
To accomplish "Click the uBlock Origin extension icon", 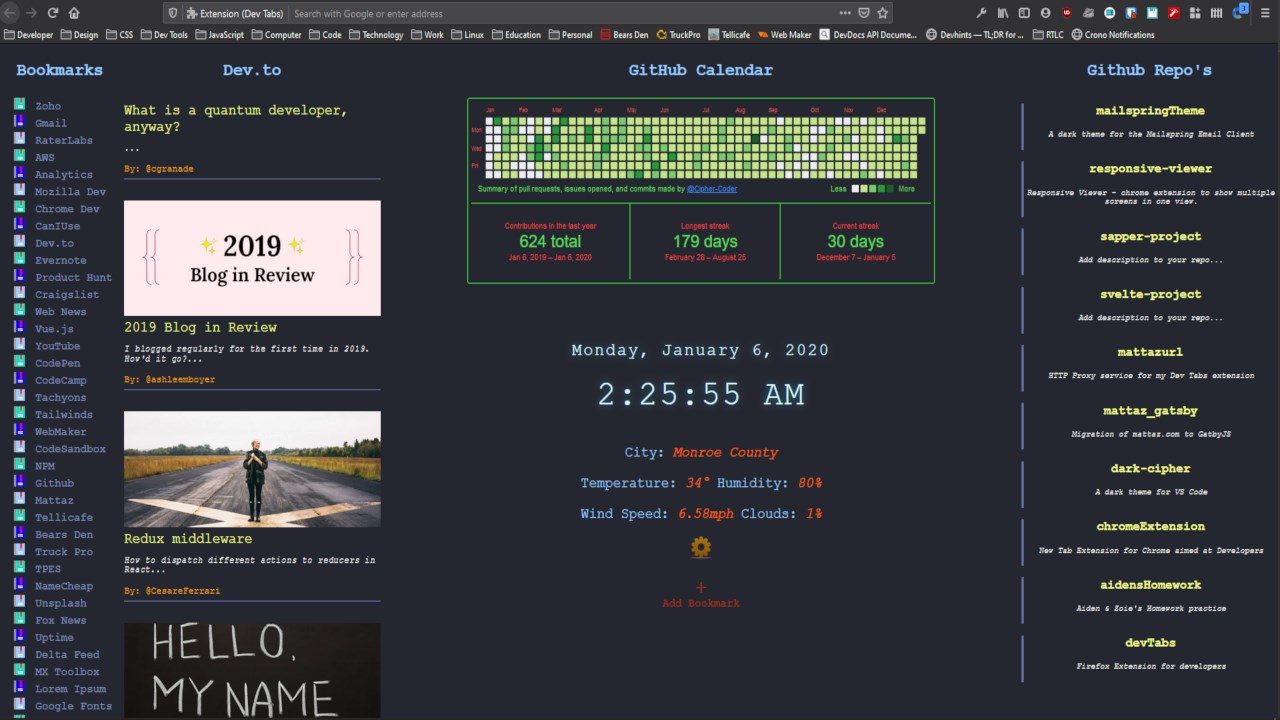I will pos(1067,13).
